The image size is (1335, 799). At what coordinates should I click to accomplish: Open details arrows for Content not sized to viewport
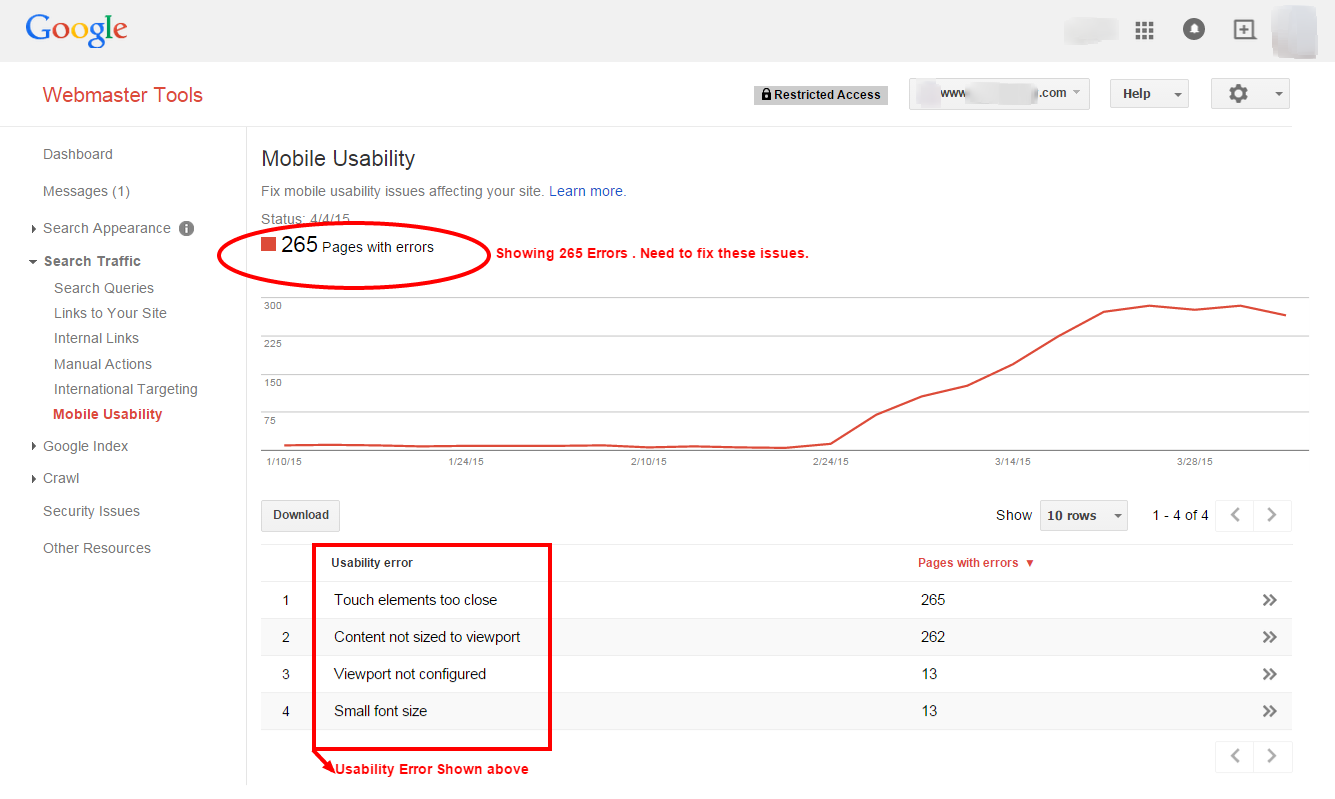[1270, 637]
